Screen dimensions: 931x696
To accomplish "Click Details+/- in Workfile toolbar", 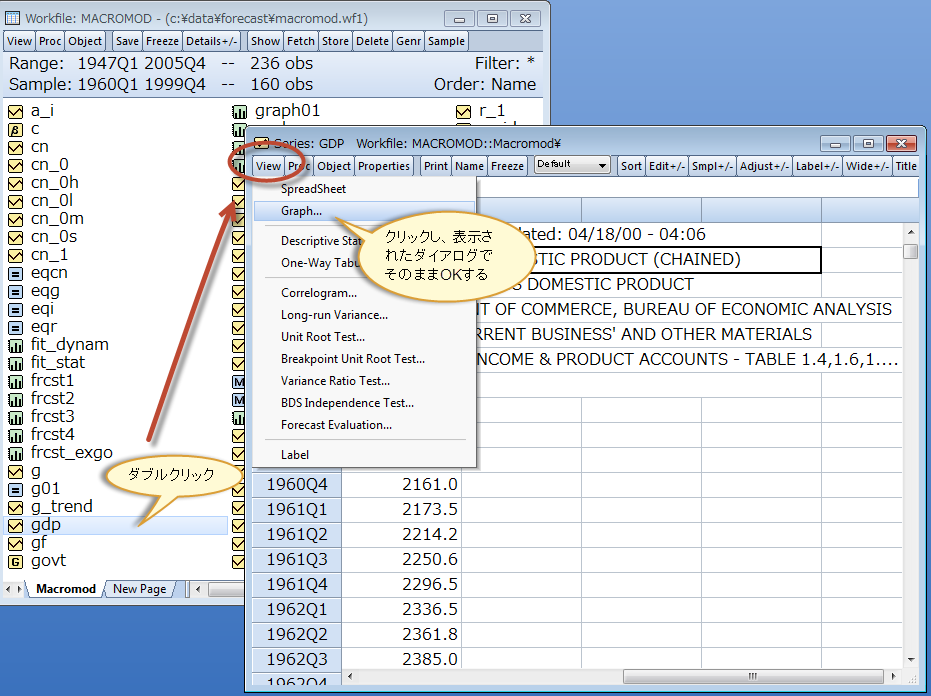I will (x=211, y=41).
